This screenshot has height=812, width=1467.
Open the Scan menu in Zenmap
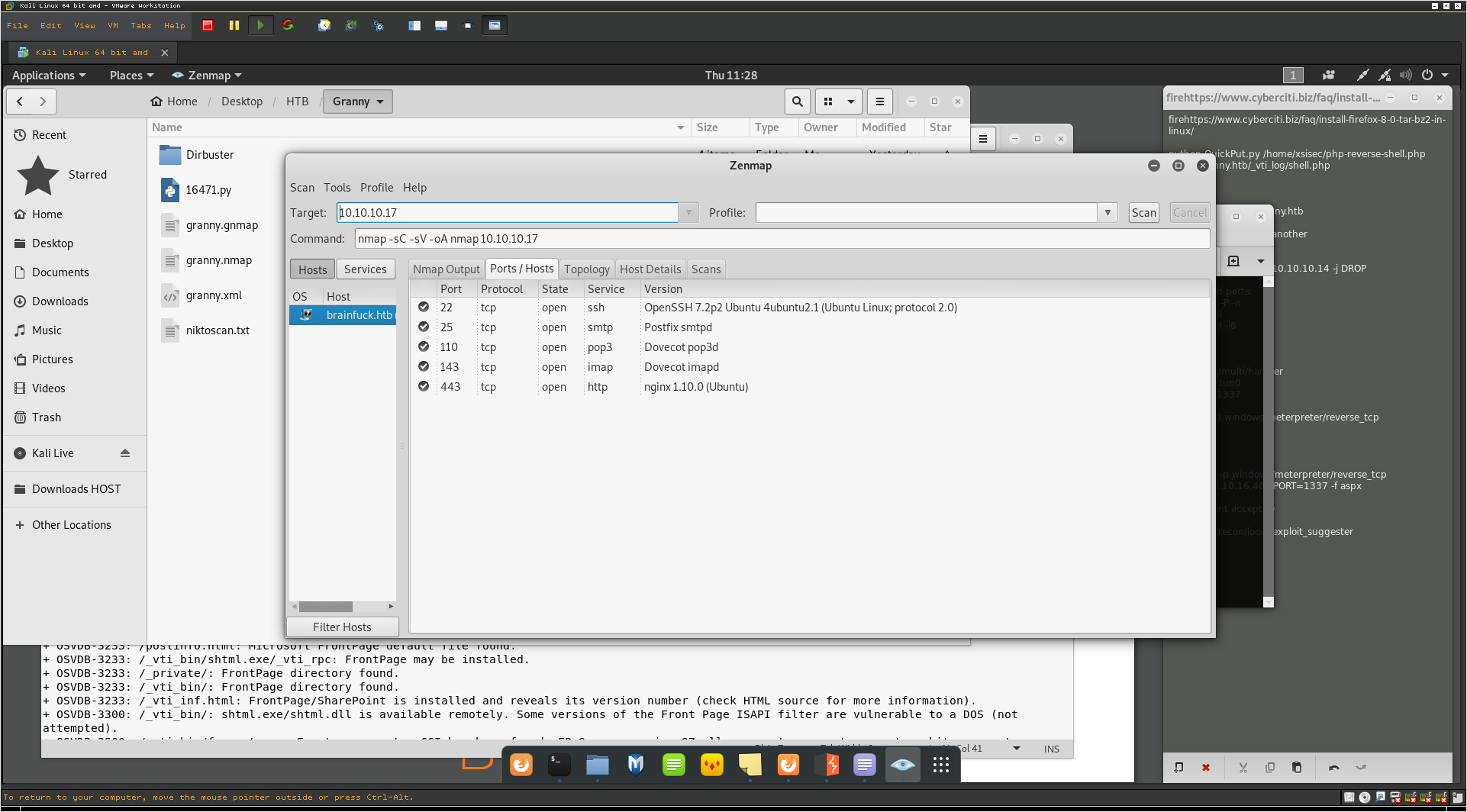[302, 188]
